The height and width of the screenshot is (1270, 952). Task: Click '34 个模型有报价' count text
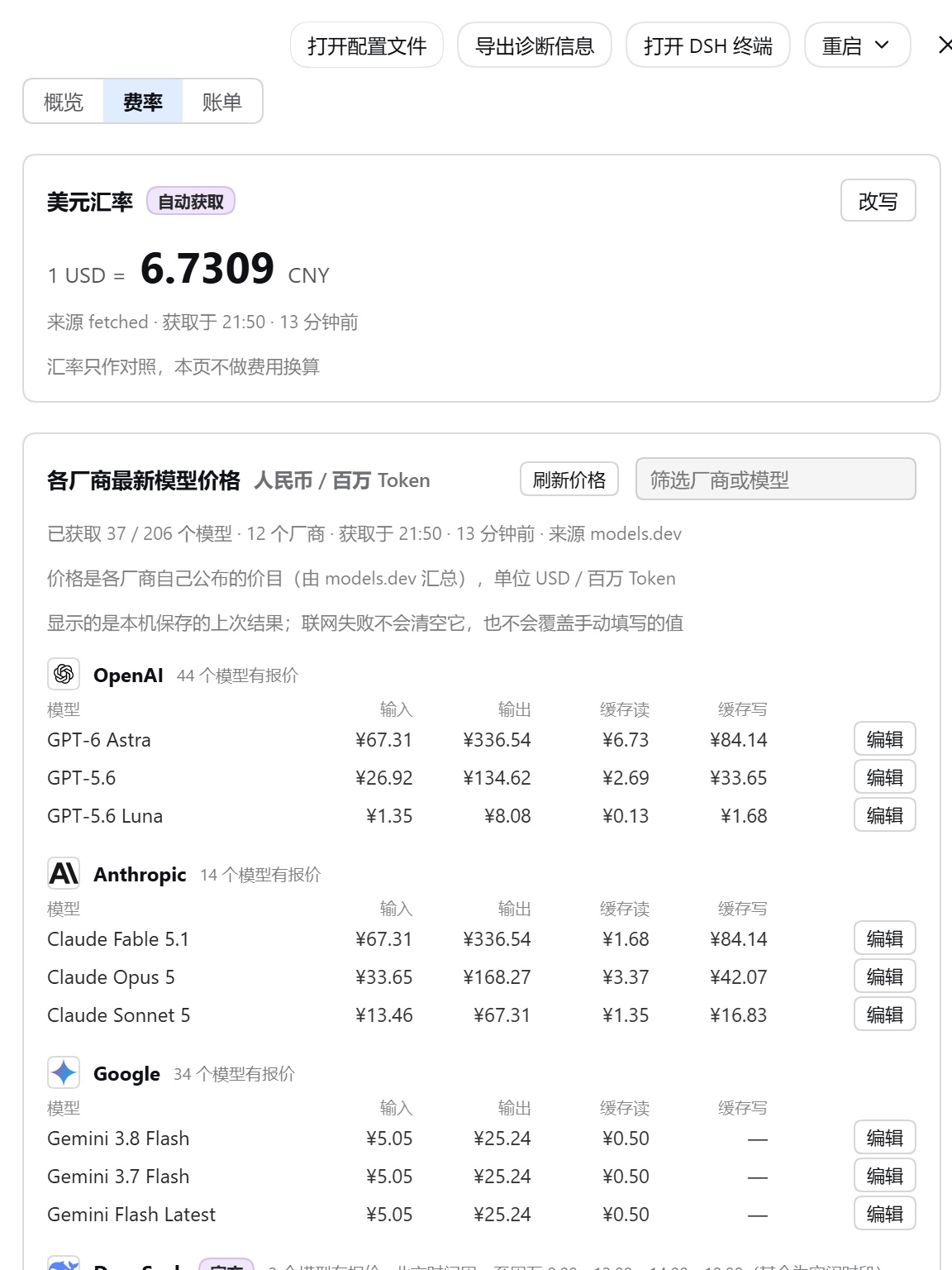point(234,1074)
